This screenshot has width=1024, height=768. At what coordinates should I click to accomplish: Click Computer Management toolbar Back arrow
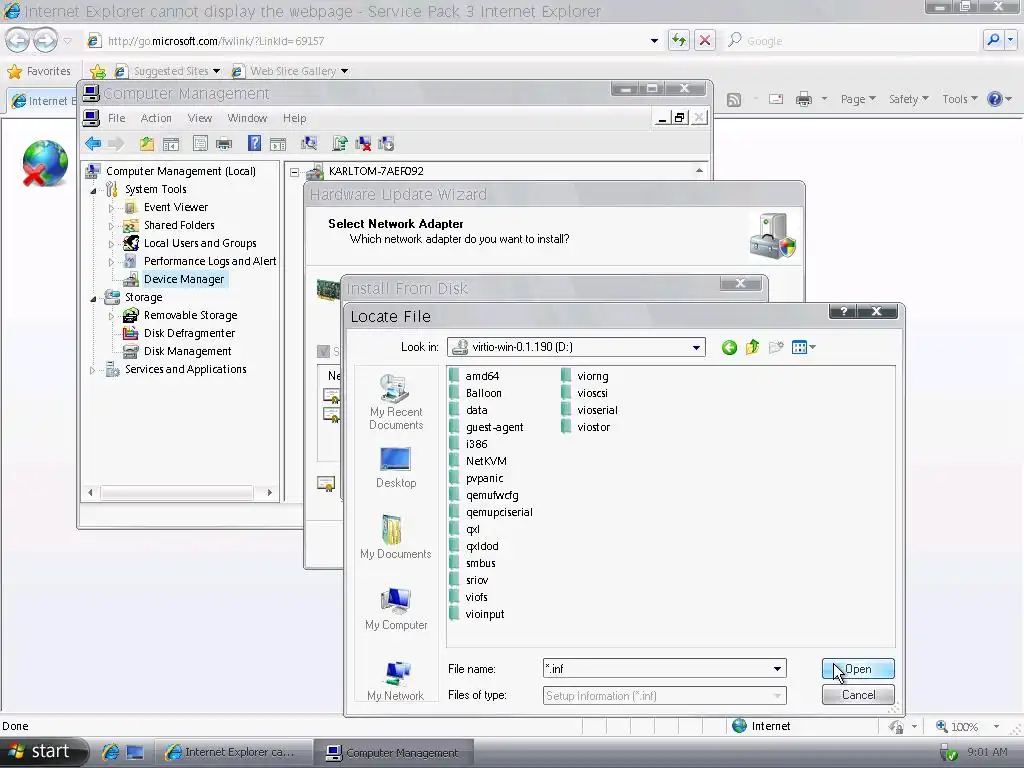[x=93, y=144]
